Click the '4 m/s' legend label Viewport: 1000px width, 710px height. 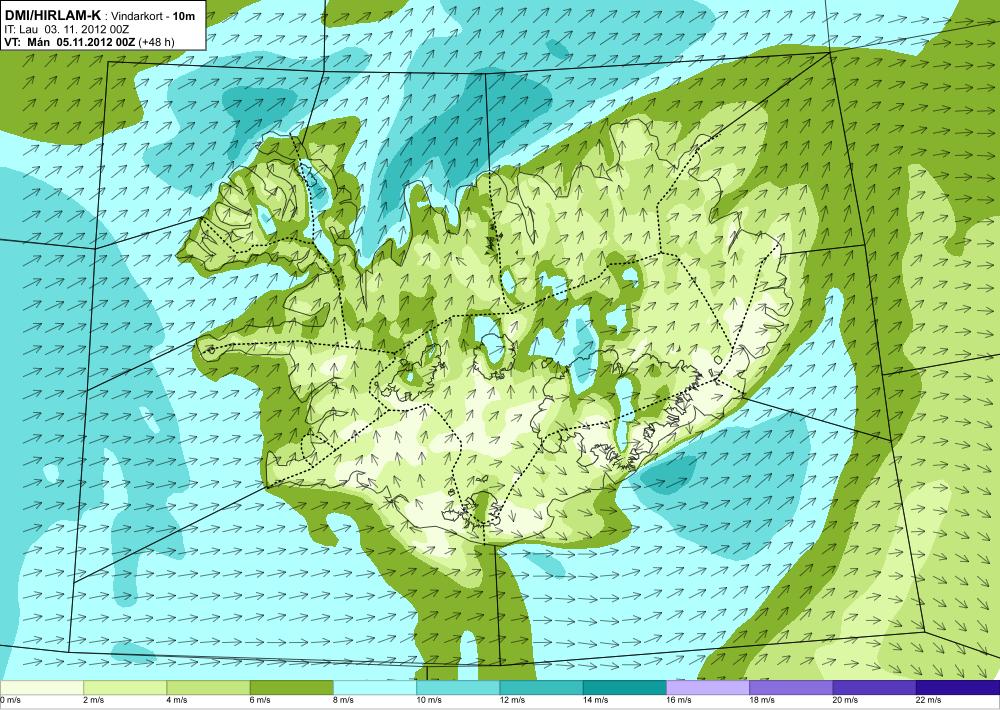coord(177,700)
